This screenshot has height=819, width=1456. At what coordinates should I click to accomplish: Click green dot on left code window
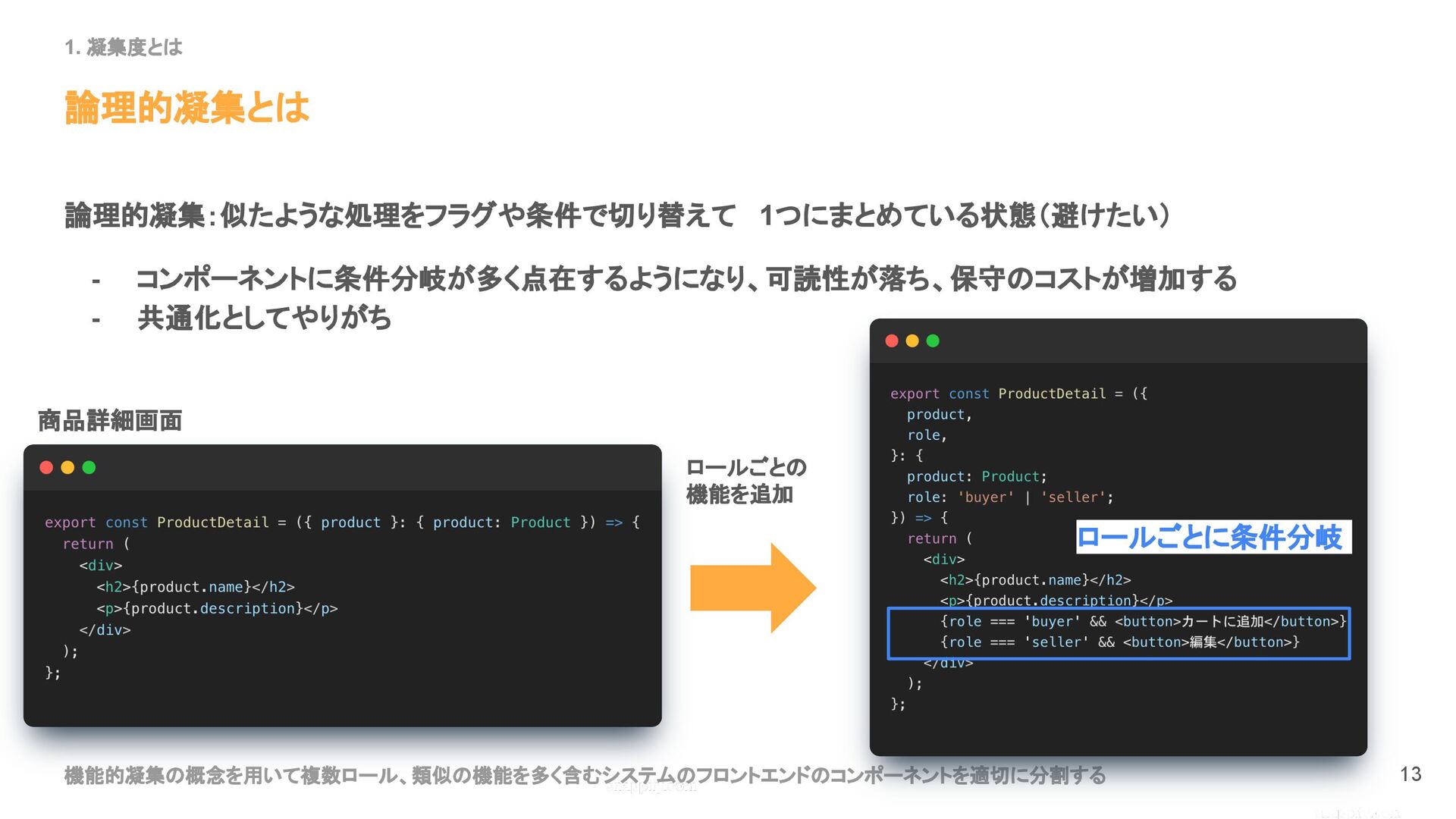pos(89,467)
